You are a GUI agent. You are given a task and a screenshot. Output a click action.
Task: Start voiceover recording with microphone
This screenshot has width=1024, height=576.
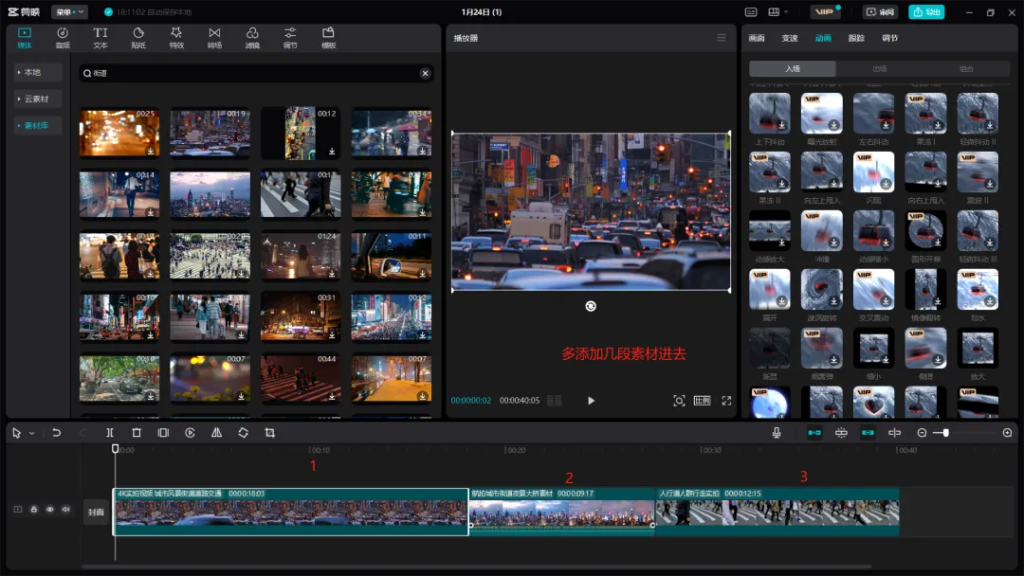pos(776,433)
